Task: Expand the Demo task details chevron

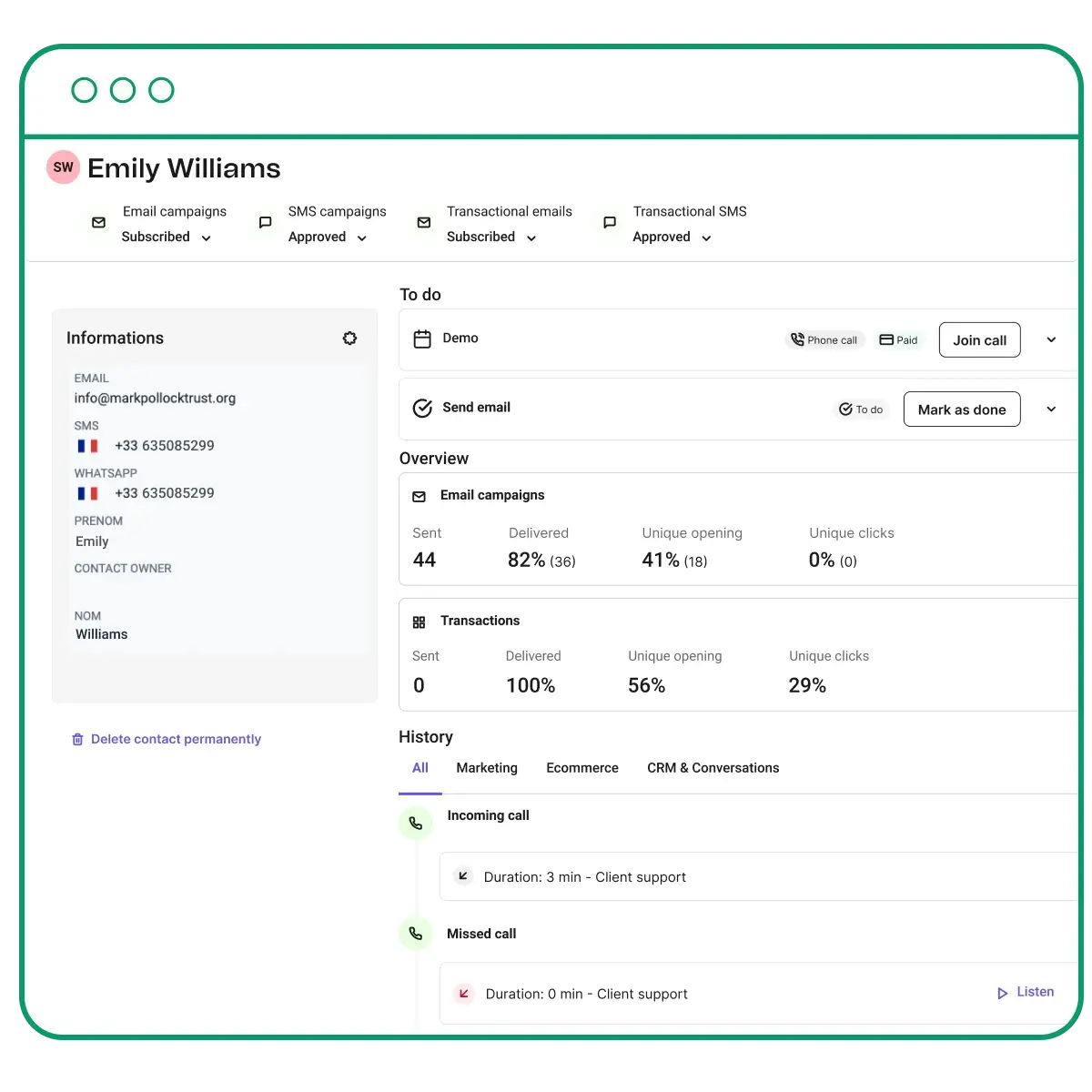Action: 1051,339
